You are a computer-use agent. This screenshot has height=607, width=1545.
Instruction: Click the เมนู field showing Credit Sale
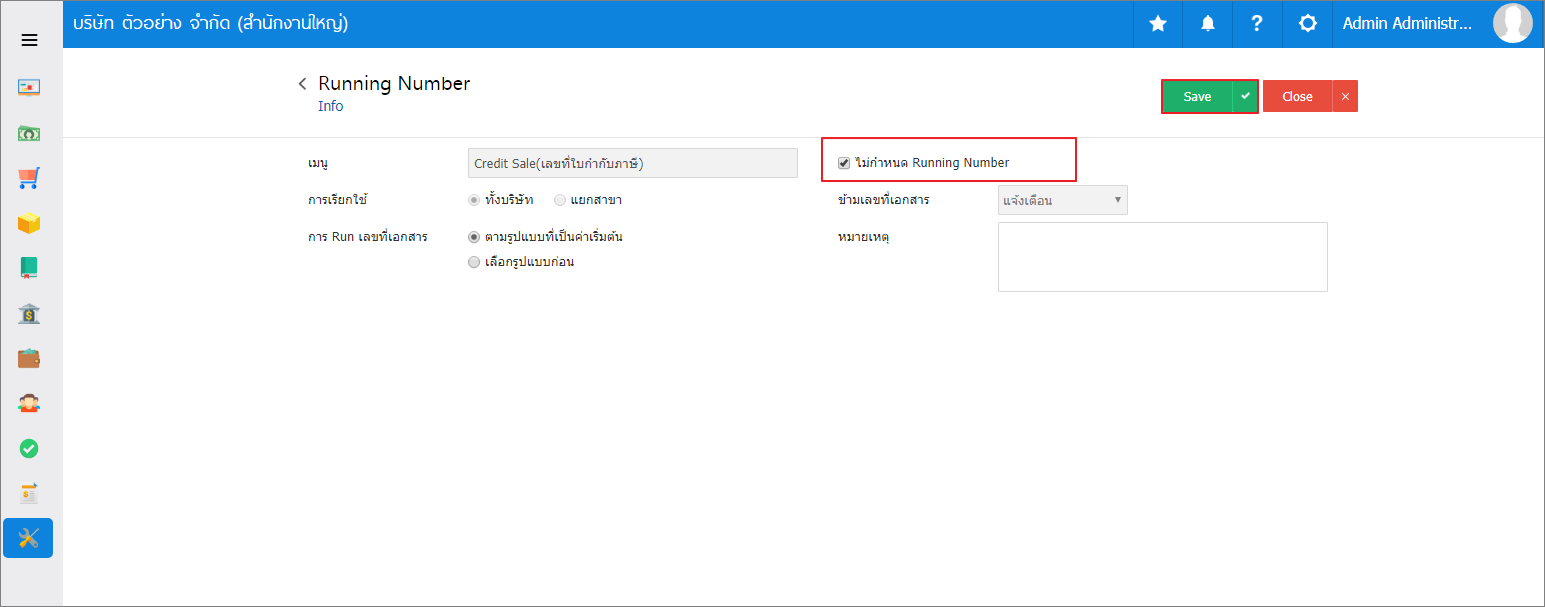633,163
